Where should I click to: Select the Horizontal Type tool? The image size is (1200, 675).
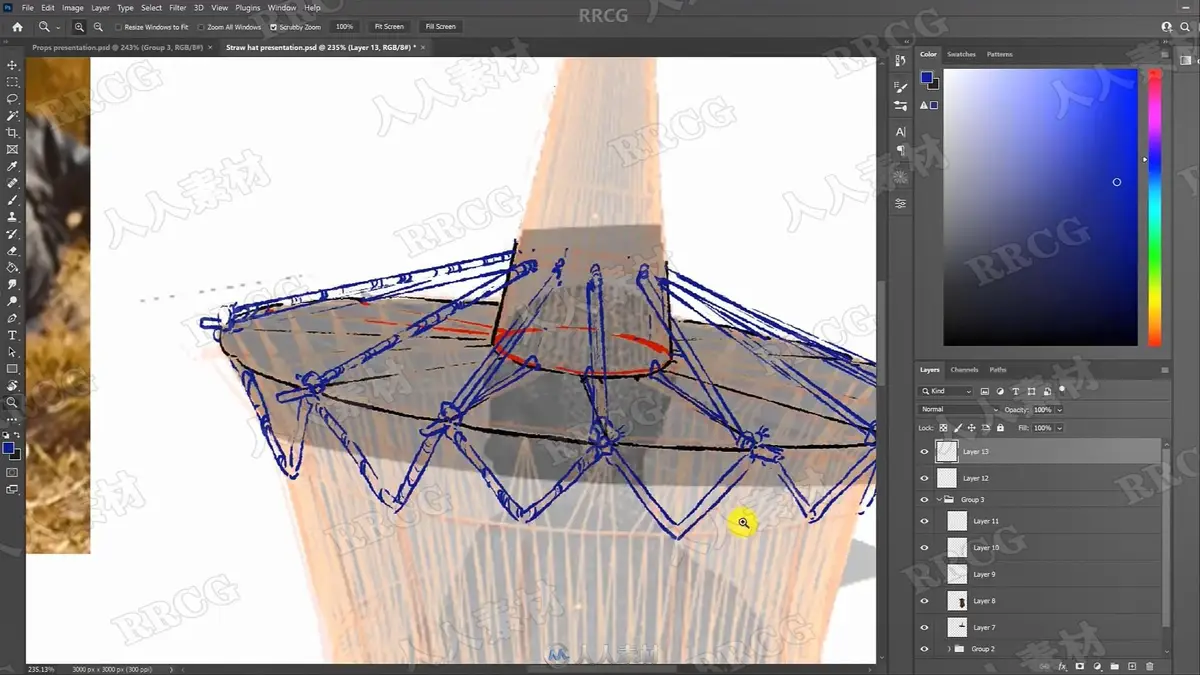tap(12, 335)
